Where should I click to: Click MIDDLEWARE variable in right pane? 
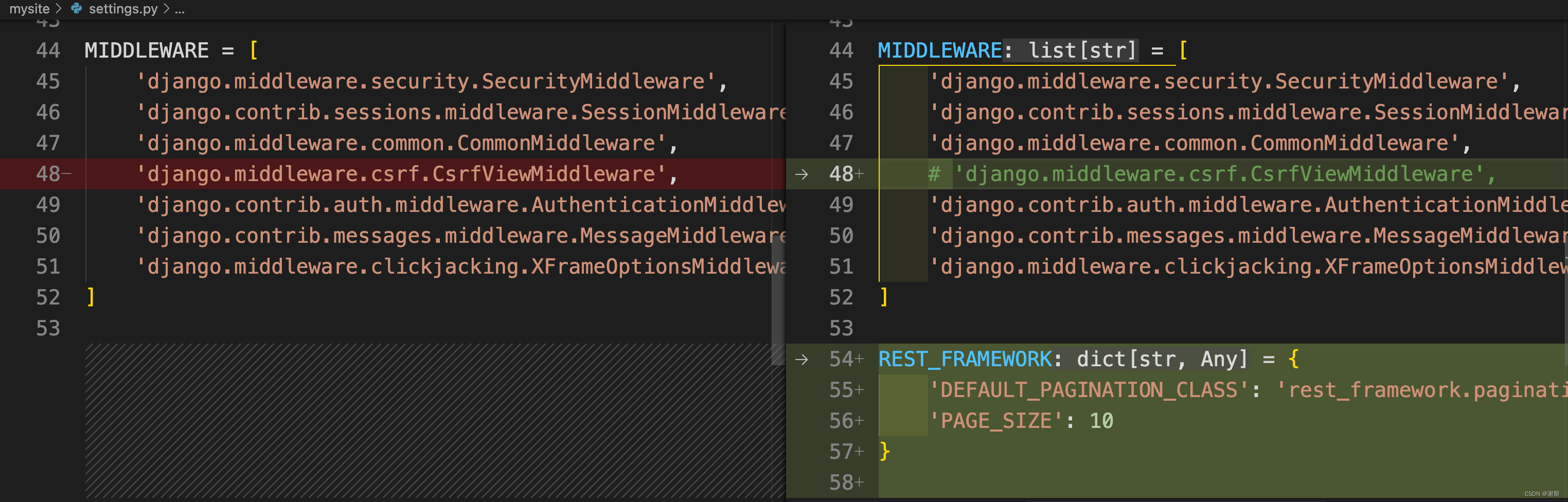click(940, 50)
